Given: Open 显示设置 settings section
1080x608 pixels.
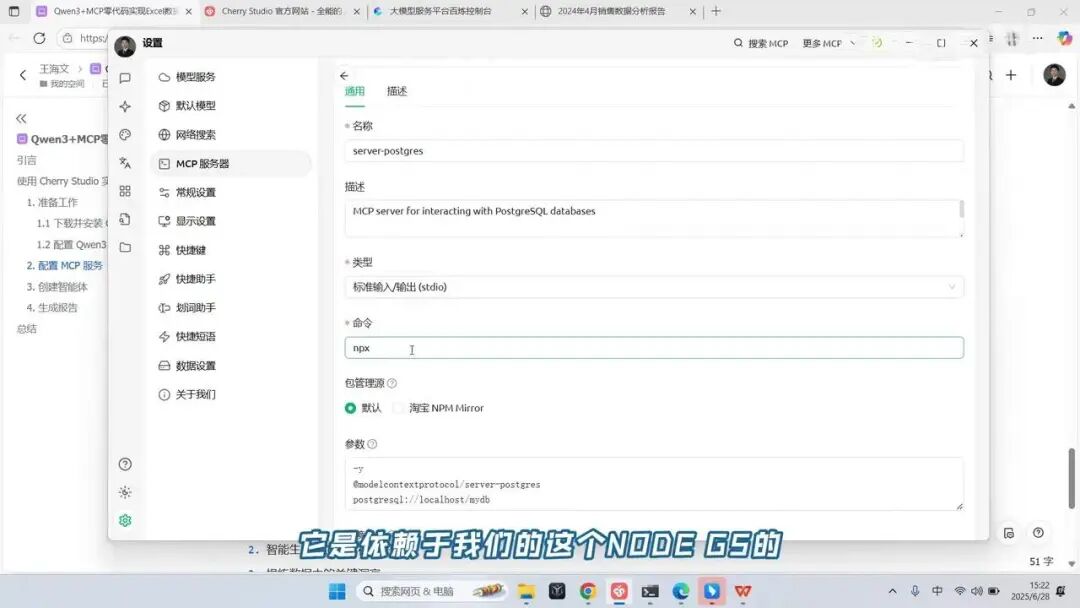Looking at the screenshot, I should [231, 221].
